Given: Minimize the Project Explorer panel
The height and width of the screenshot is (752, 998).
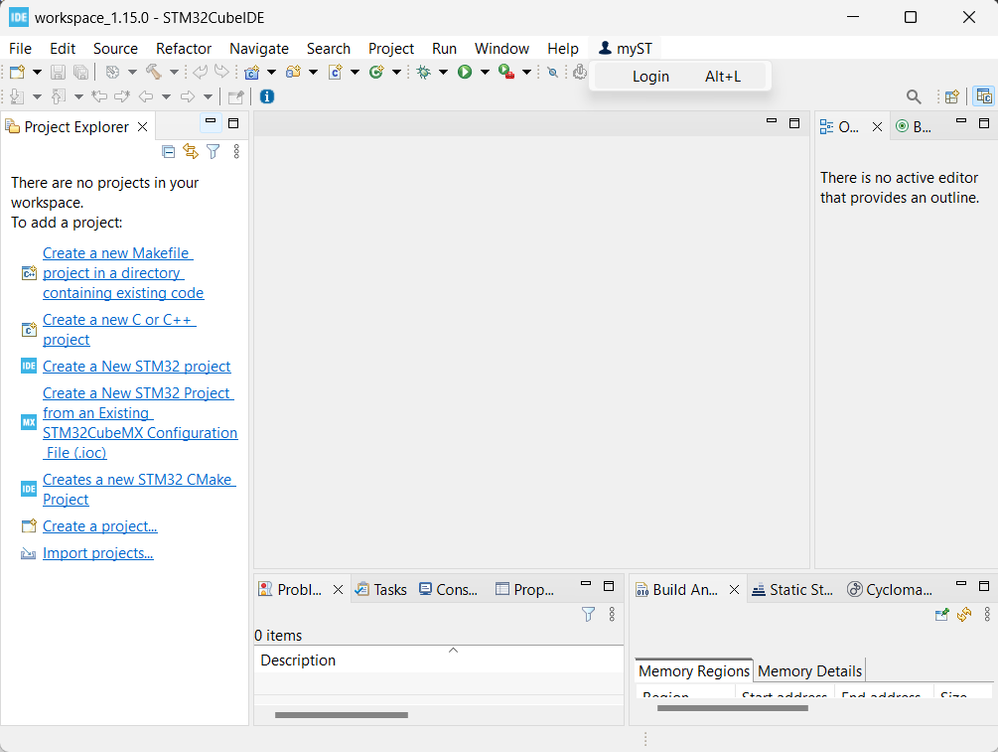Looking at the screenshot, I should [x=211, y=122].
